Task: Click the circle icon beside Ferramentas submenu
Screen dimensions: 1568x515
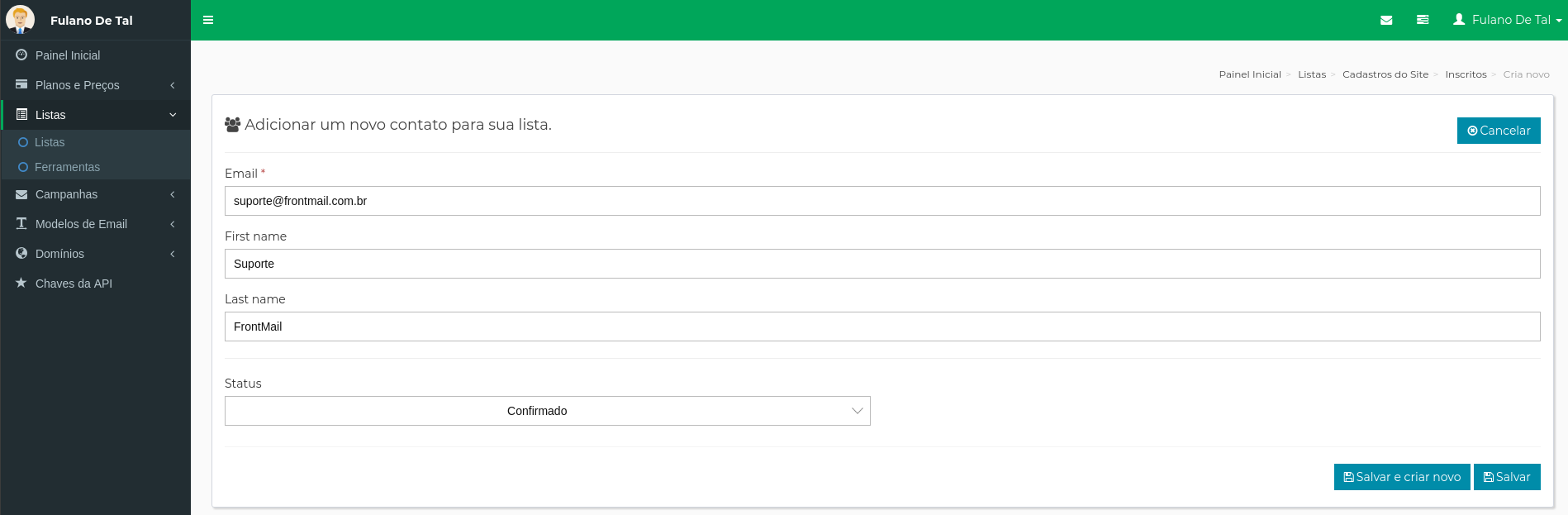Action: point(23,167)
